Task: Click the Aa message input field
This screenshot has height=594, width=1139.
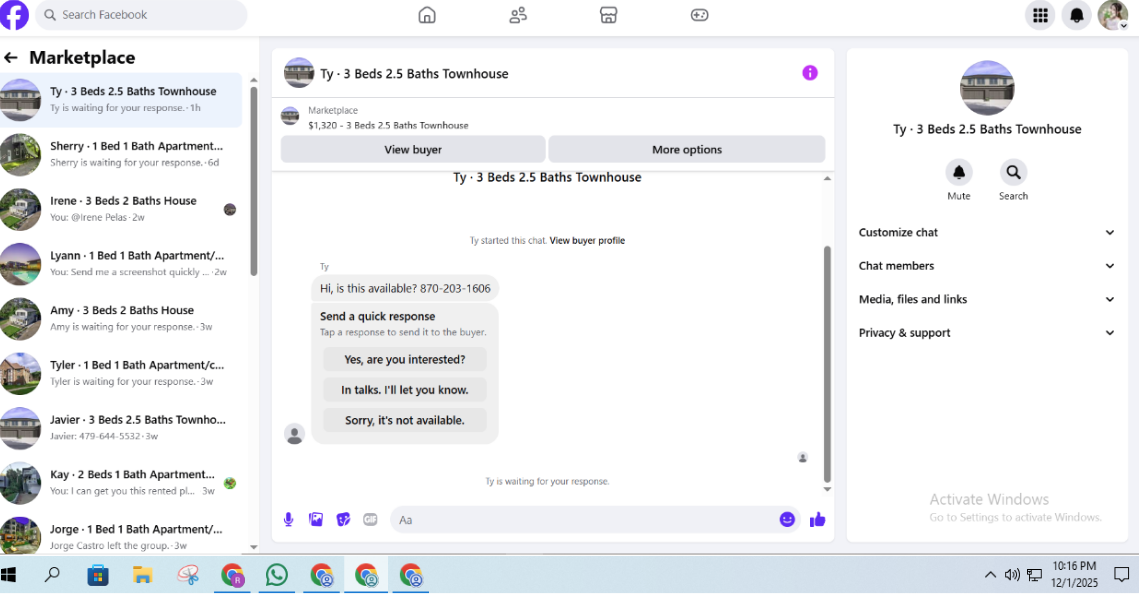Action: (x=585, y=519)
